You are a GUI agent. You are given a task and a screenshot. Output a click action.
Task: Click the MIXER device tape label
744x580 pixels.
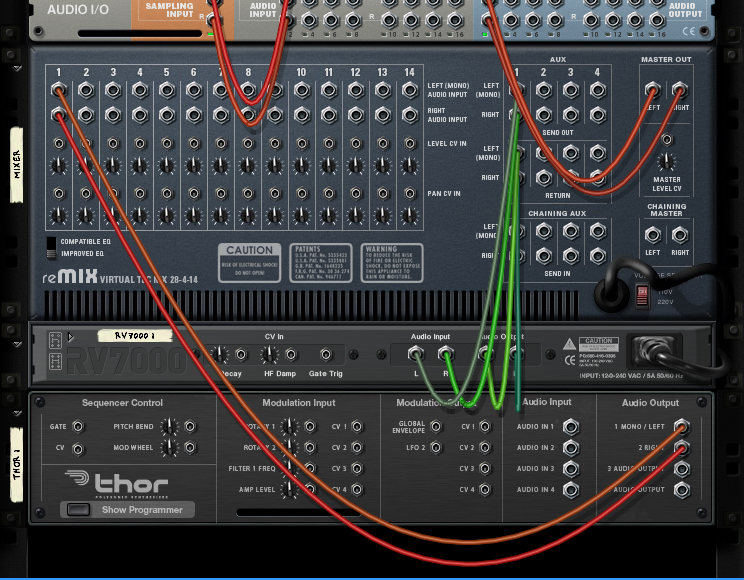pos(17,164)
